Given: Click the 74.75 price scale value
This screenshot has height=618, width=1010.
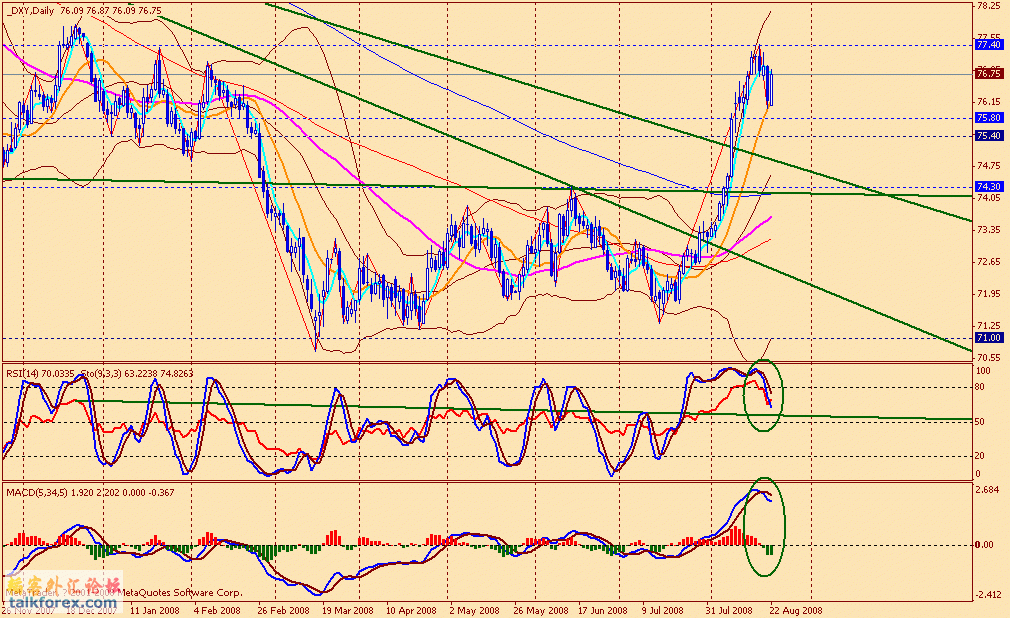Looking at the screenshot, I should click(x=988, y=166).
